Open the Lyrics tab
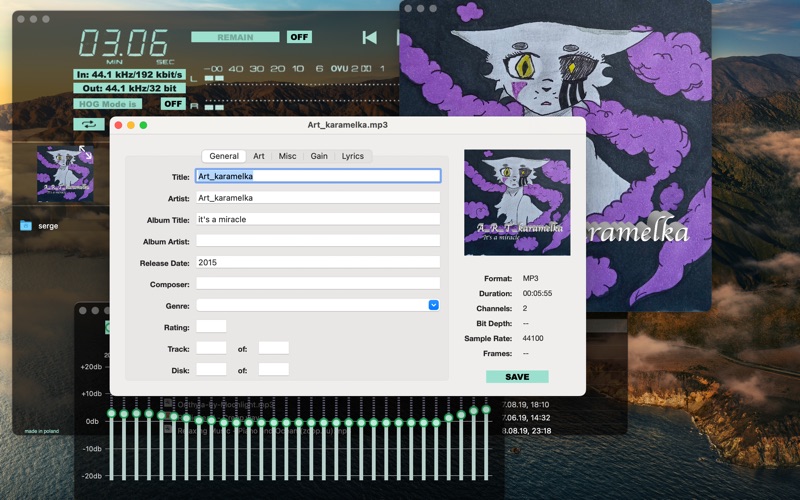Viewport: 800px width, 500px height. (x=353, y=156)
